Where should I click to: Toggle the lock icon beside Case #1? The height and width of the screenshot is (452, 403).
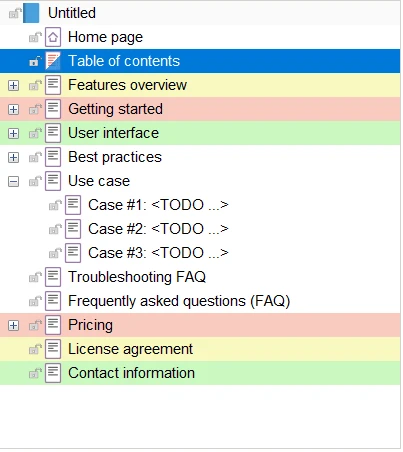pos(55,205)
